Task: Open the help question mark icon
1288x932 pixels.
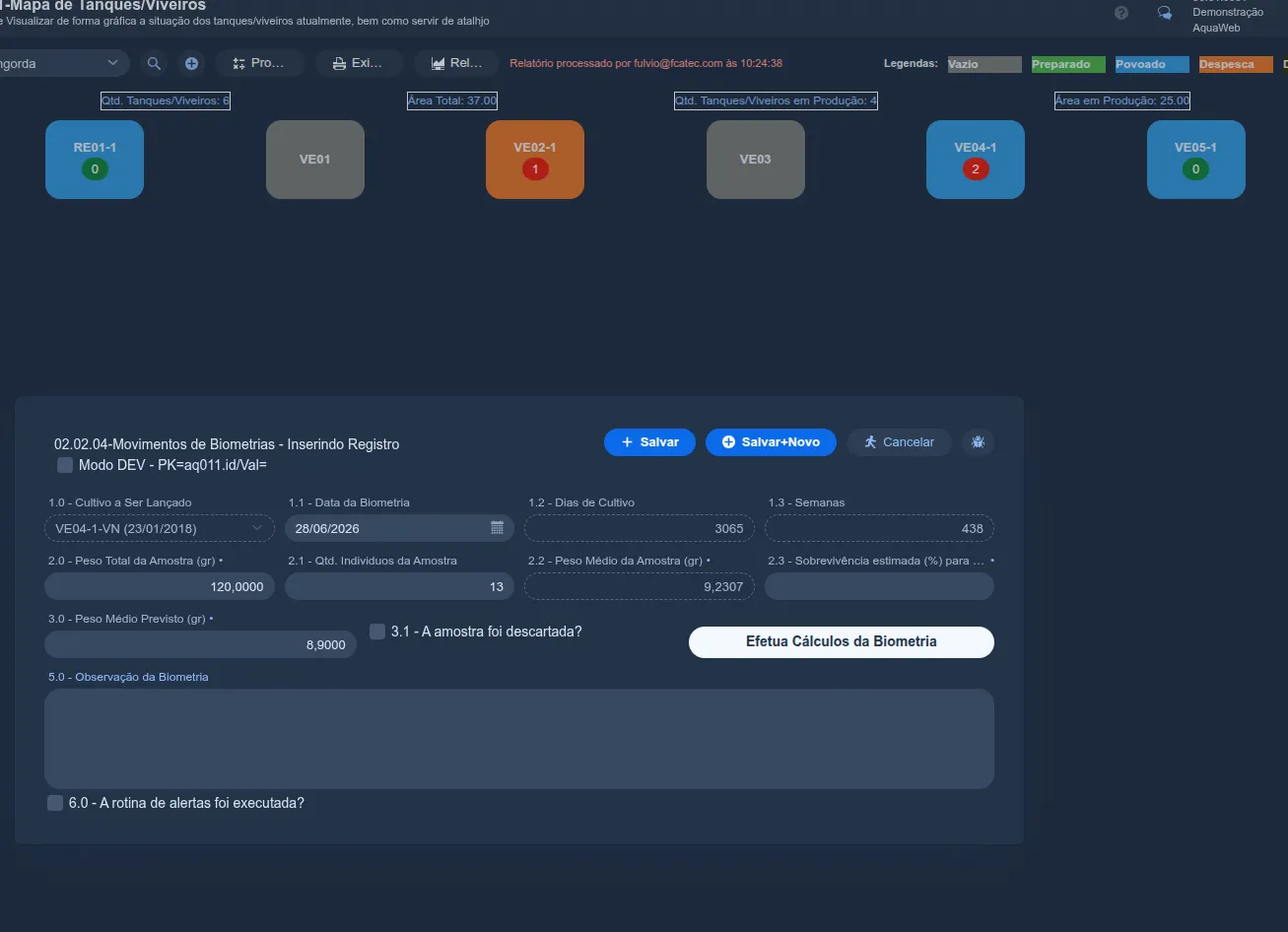Action: [x=1121, y=13]
